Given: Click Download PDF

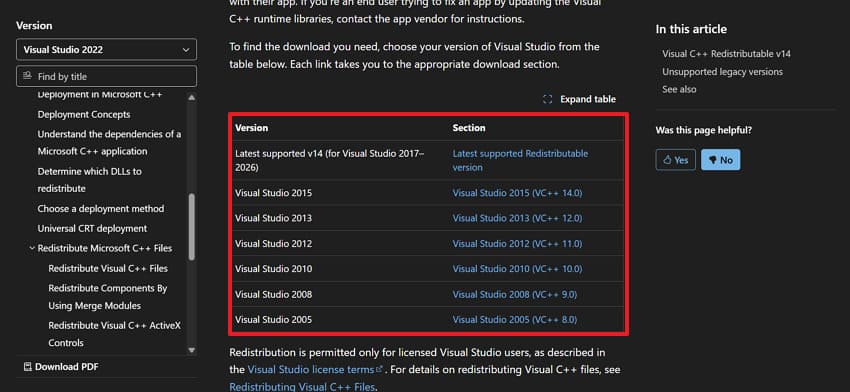Looking at the screenshot, I should pos(61,367).
